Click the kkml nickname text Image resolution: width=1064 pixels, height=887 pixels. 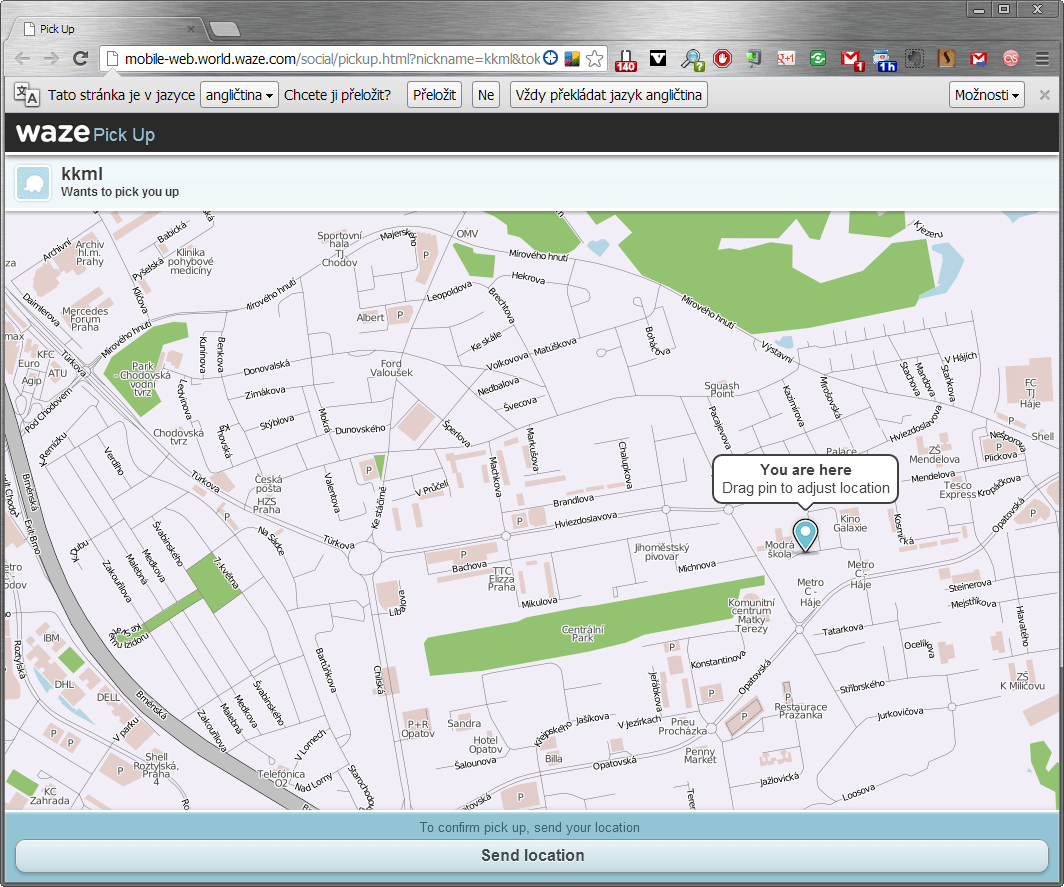pyautogui.click(x=81, y=174)
